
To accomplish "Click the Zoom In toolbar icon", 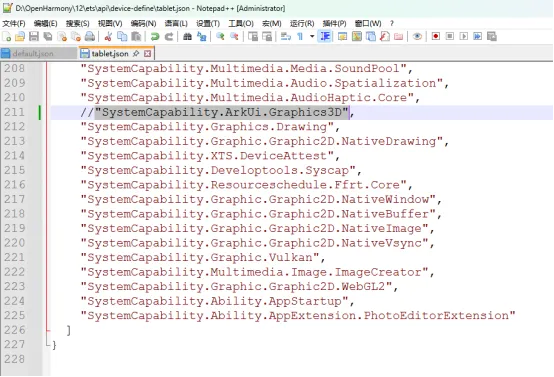I will point(220,36).
